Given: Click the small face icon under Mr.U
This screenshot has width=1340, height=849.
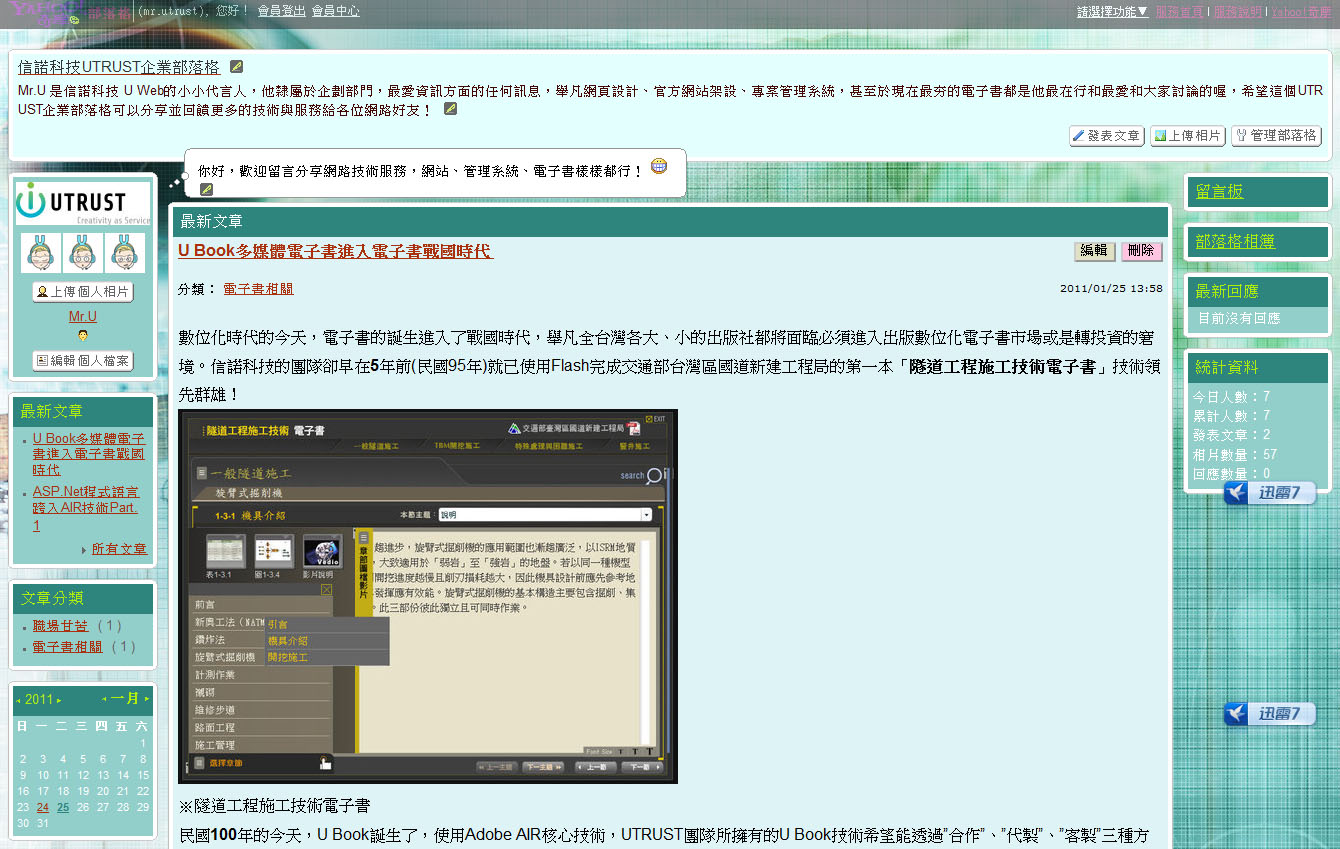Looking at the screenshot, I should 82,336.
